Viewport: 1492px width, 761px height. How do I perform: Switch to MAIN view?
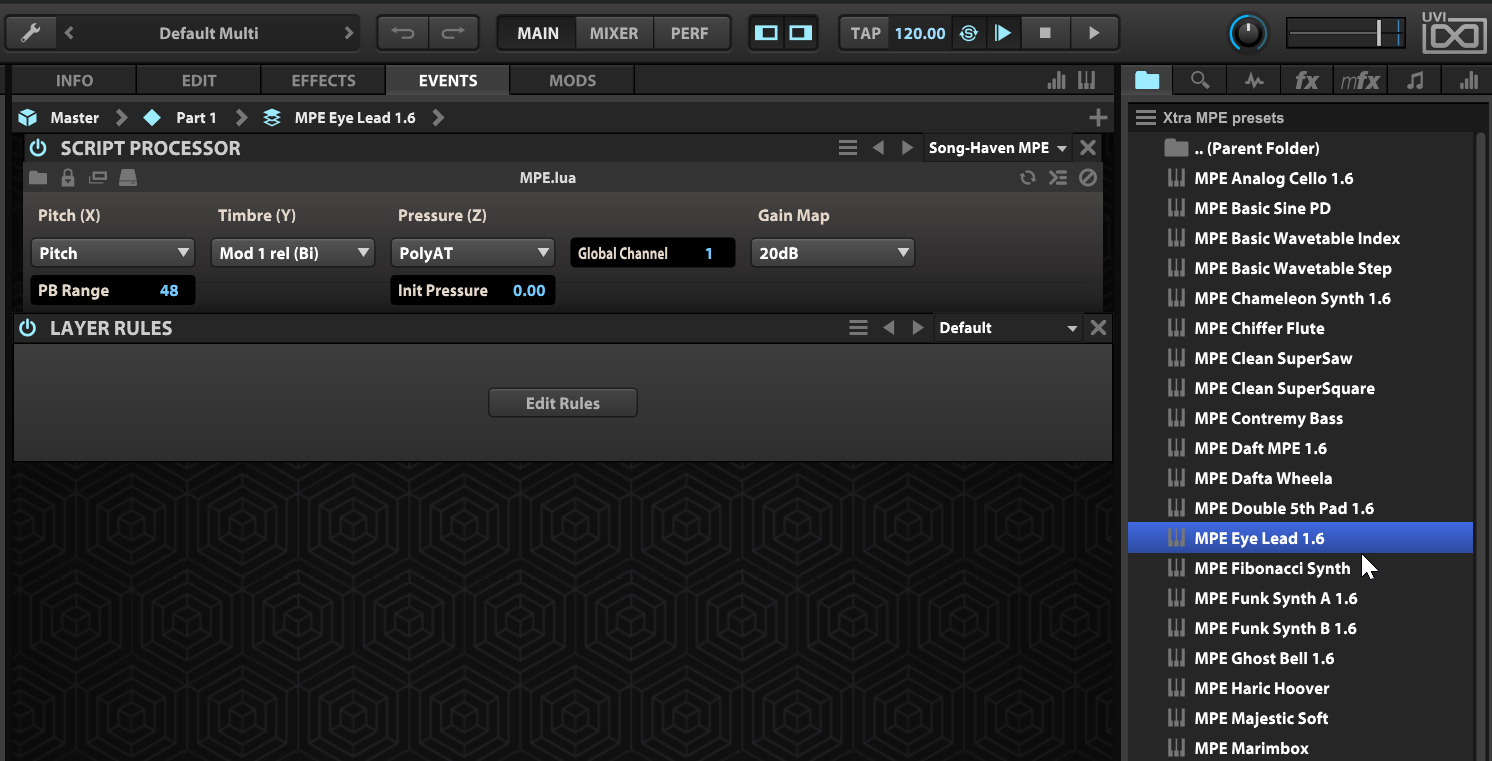(538, 33)
